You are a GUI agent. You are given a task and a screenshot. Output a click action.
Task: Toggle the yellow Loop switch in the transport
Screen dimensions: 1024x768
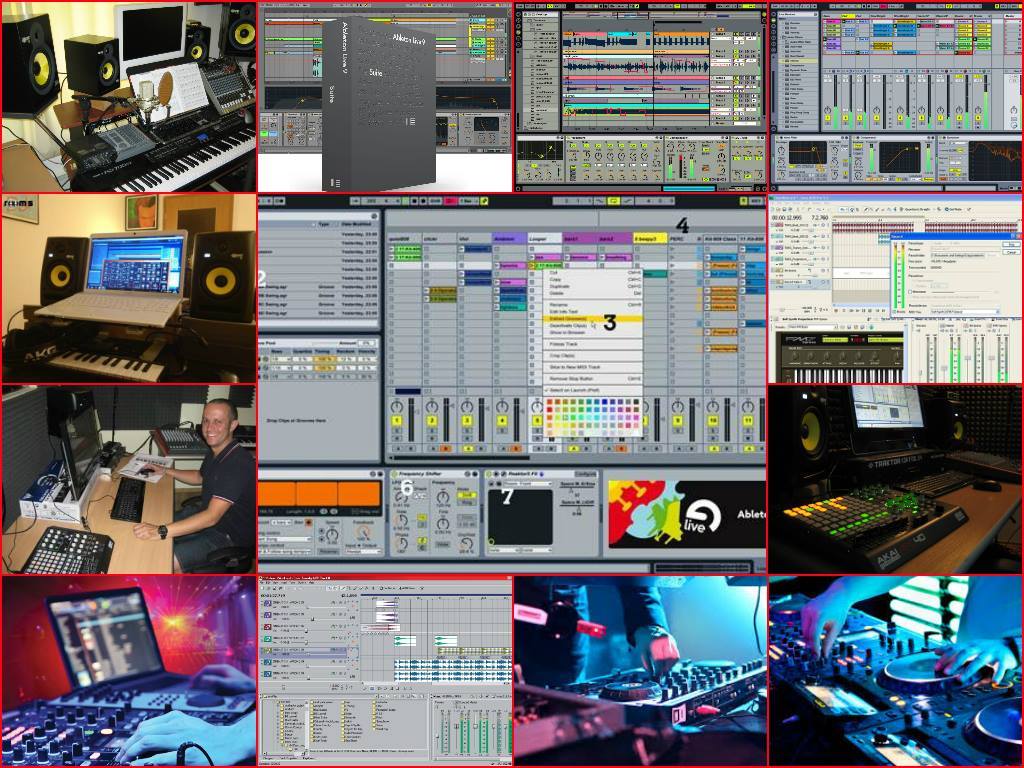[x=615, y=200]
